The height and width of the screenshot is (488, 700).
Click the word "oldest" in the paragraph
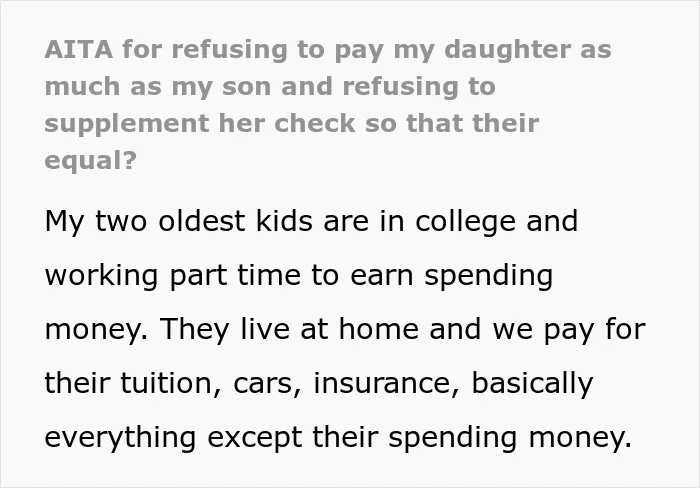202,221
